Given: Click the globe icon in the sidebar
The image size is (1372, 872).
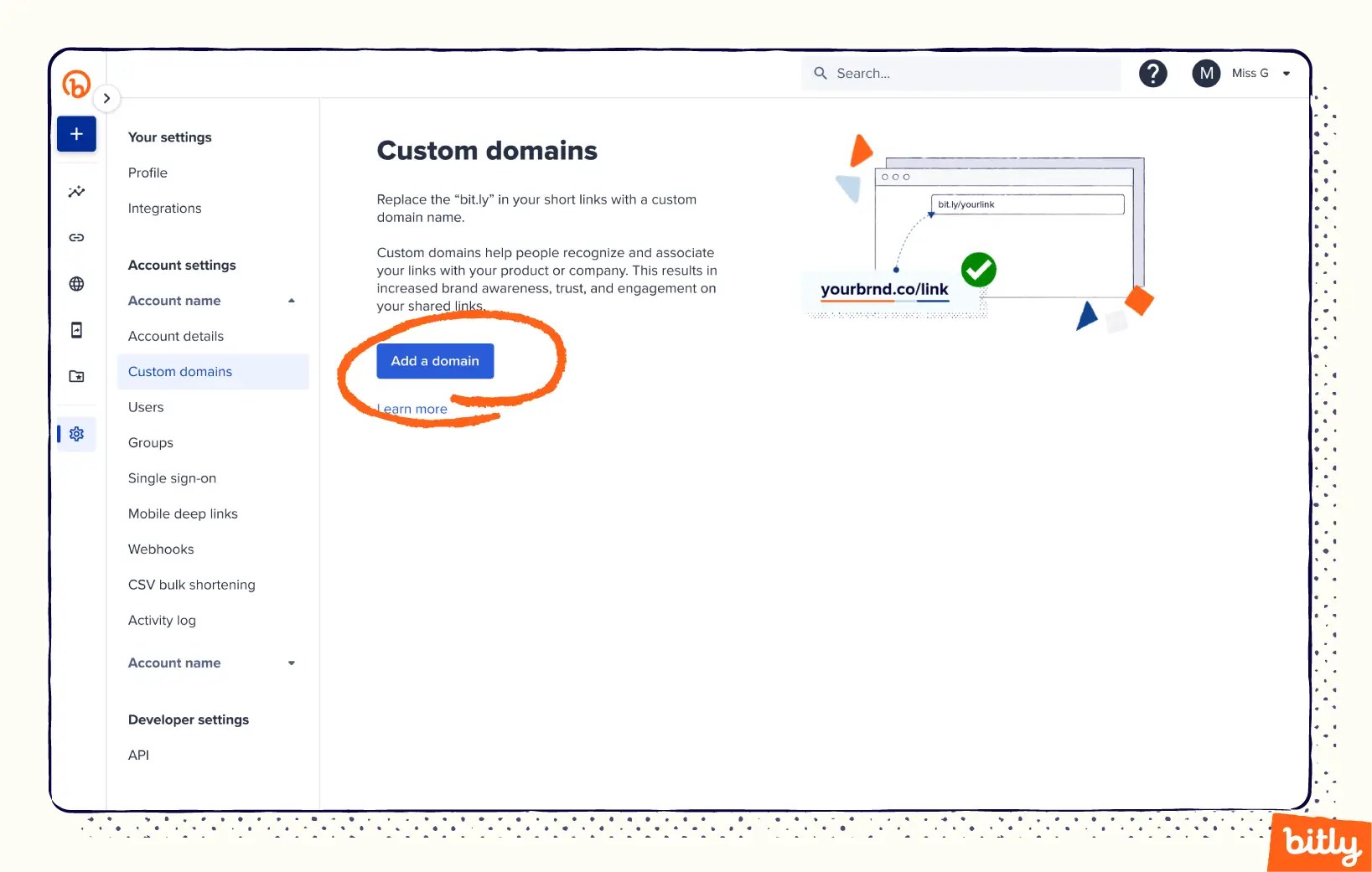Looking at the screenshot, I should [x=76, y=284].
